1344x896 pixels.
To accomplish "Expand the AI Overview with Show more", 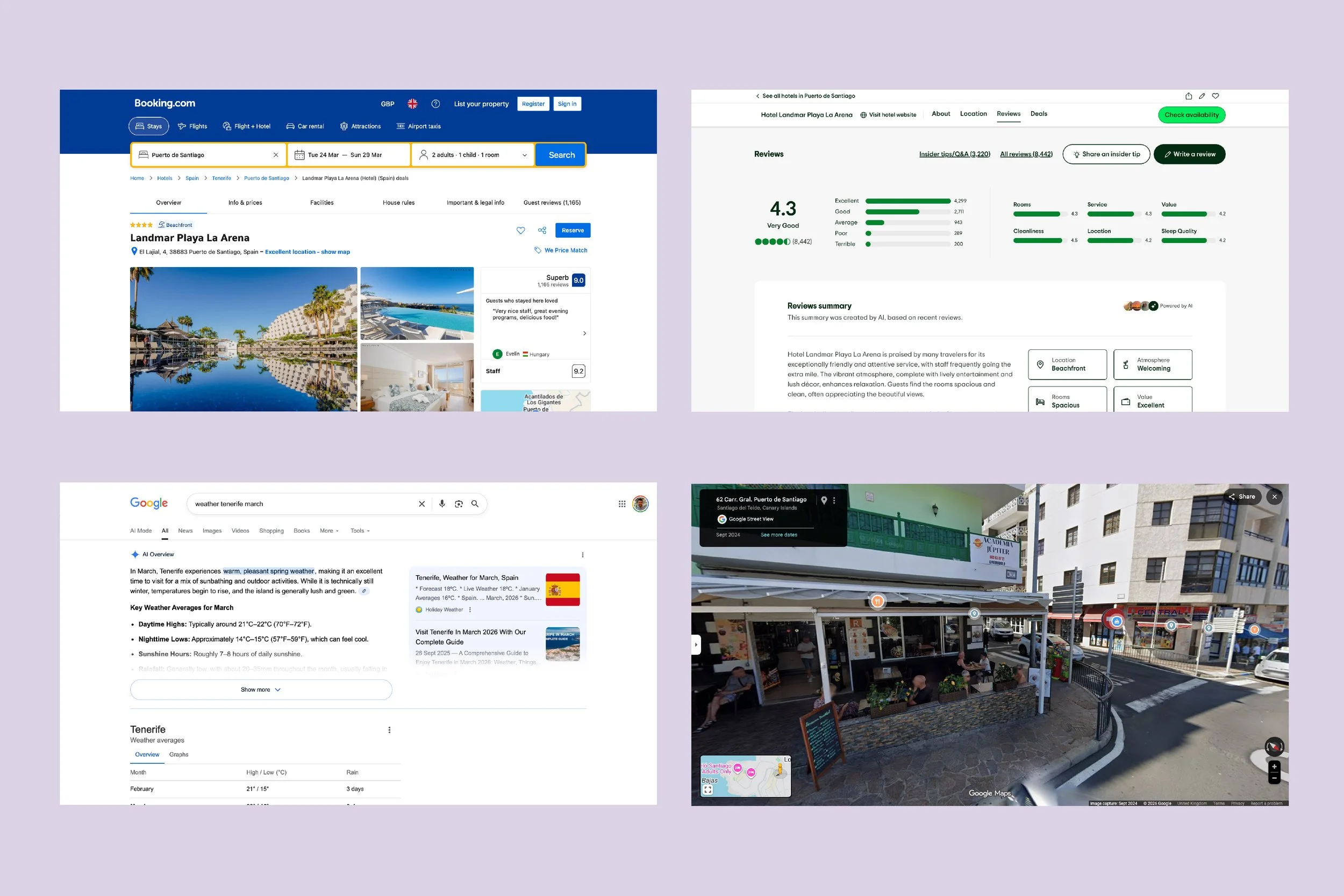I will point(261,690).
